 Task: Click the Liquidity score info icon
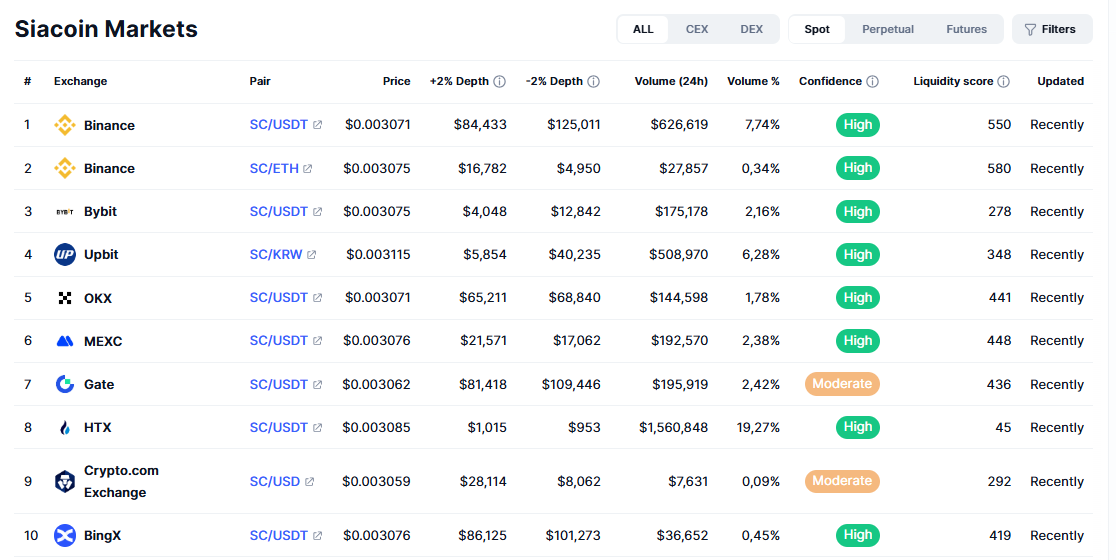(x=1004, y=82)
